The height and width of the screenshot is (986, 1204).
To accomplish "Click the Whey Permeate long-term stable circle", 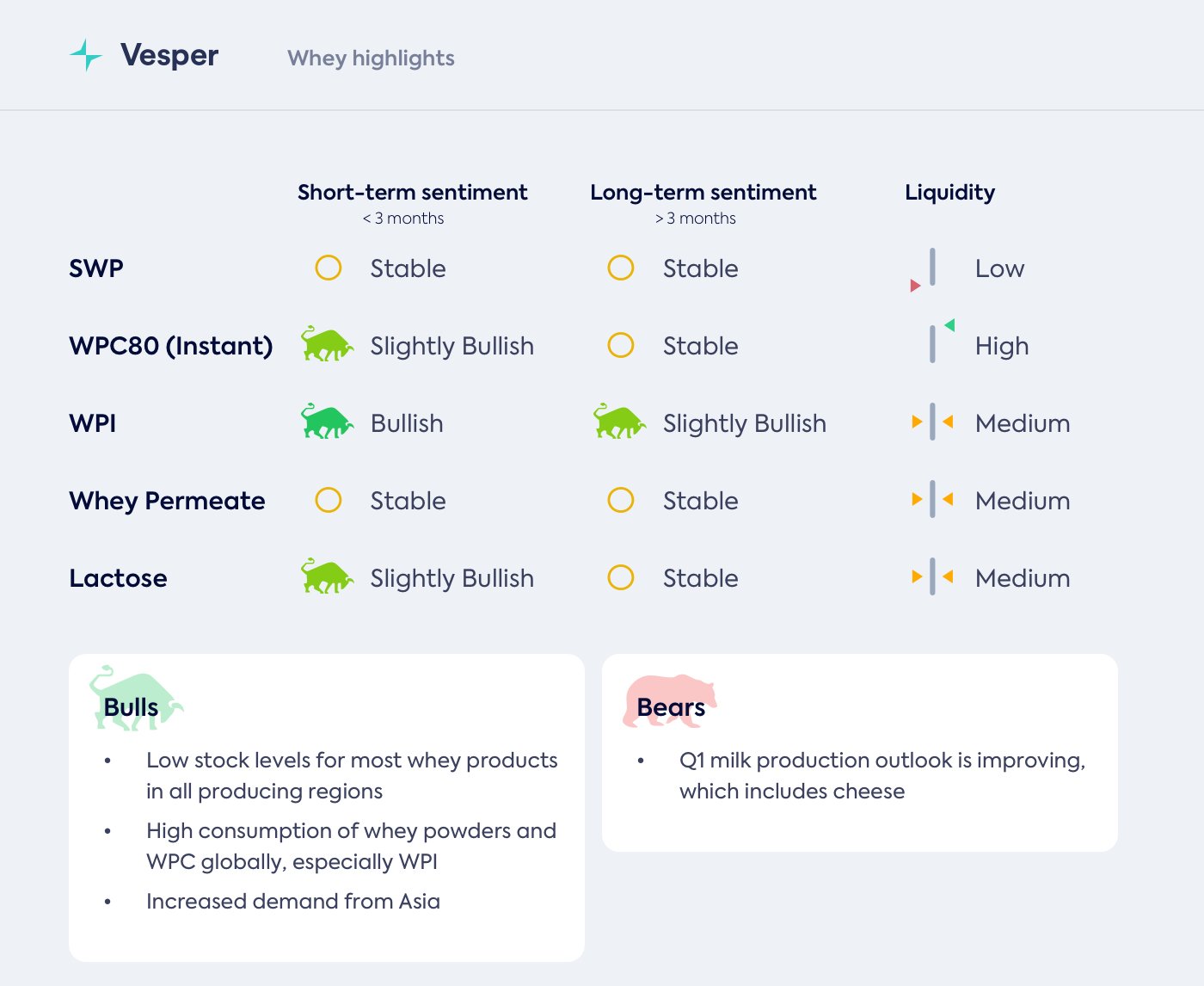I will (x=621, y=500).
